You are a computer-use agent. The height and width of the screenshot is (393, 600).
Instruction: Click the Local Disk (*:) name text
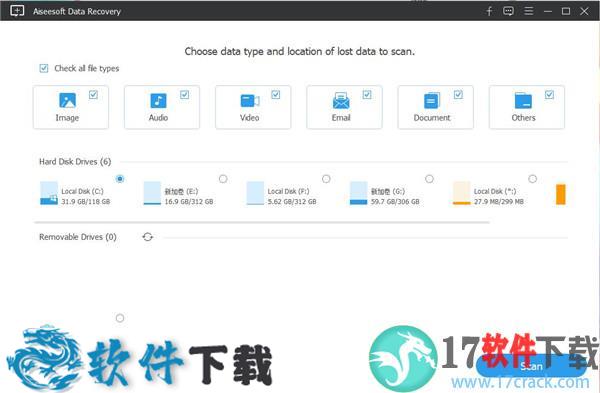(x=495, y=191)
